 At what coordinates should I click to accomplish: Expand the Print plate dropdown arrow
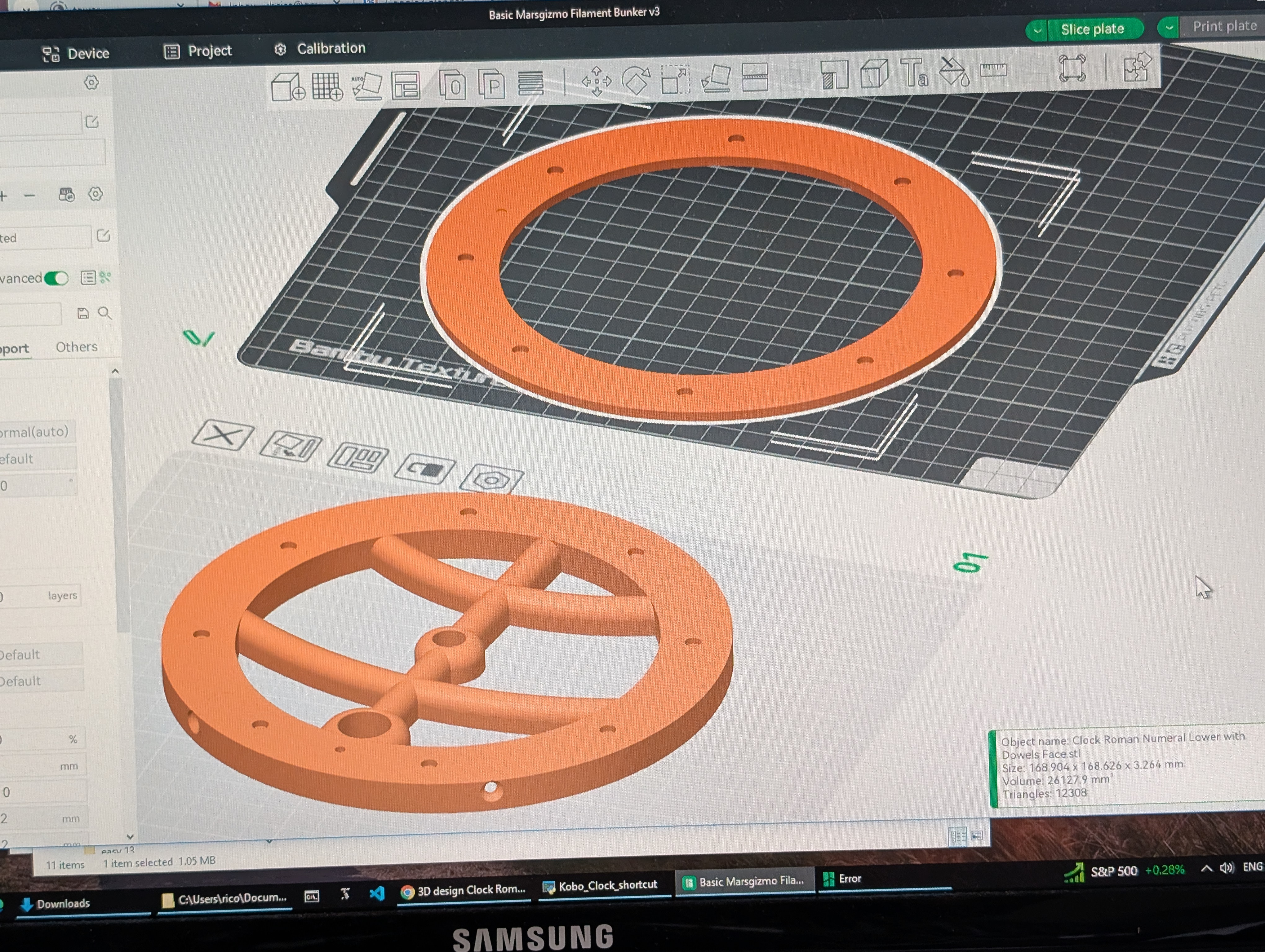1169,27
